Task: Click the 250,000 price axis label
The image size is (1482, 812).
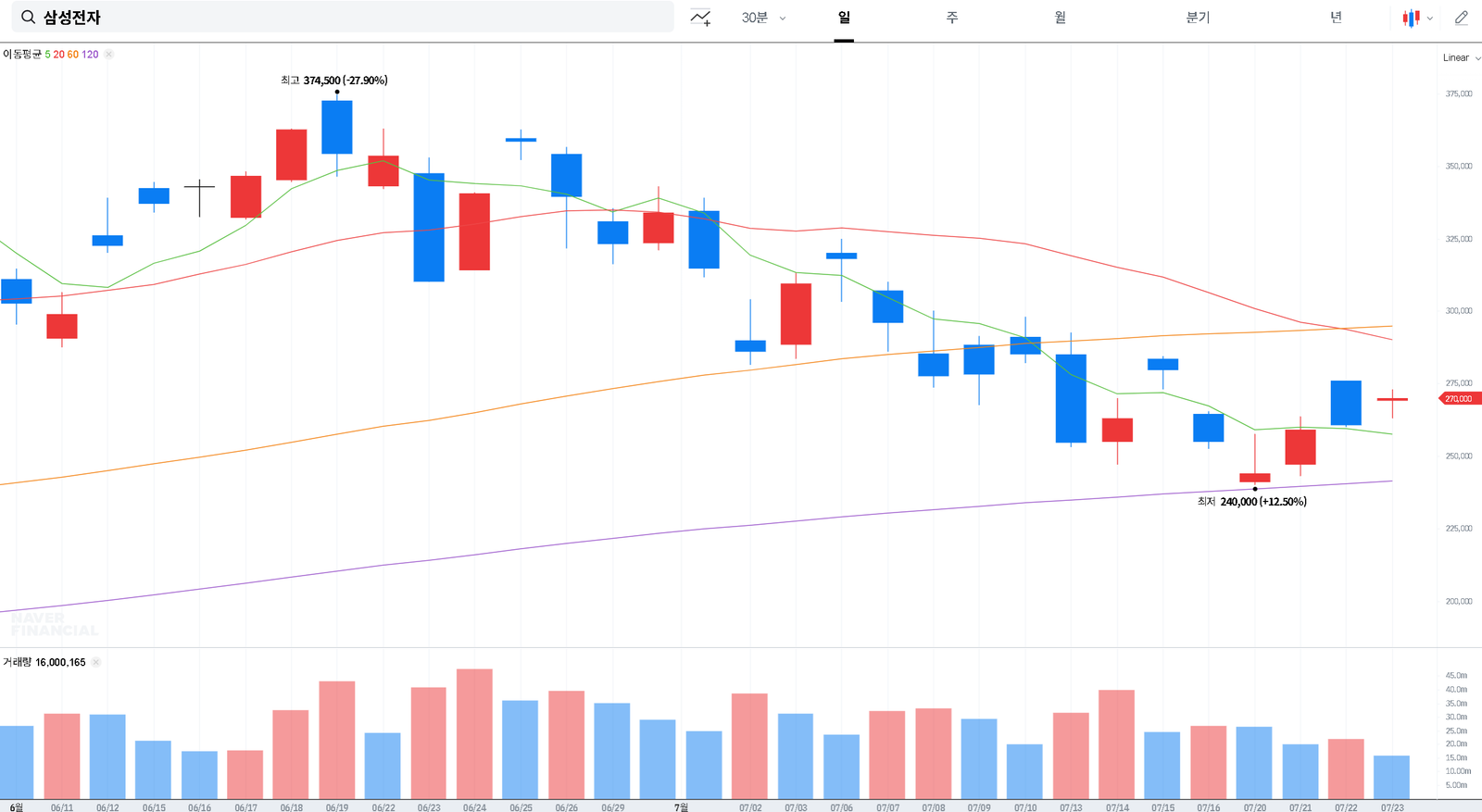Action: 1459,456
